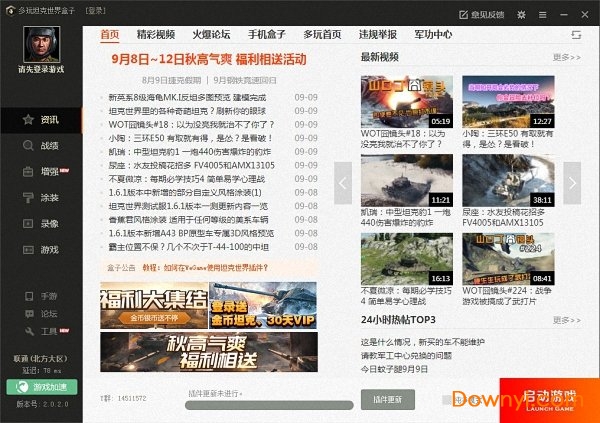Play video thumbnail with 12:27 duration
The height and width of the screenshot is (423, 600).
point(508,101)
